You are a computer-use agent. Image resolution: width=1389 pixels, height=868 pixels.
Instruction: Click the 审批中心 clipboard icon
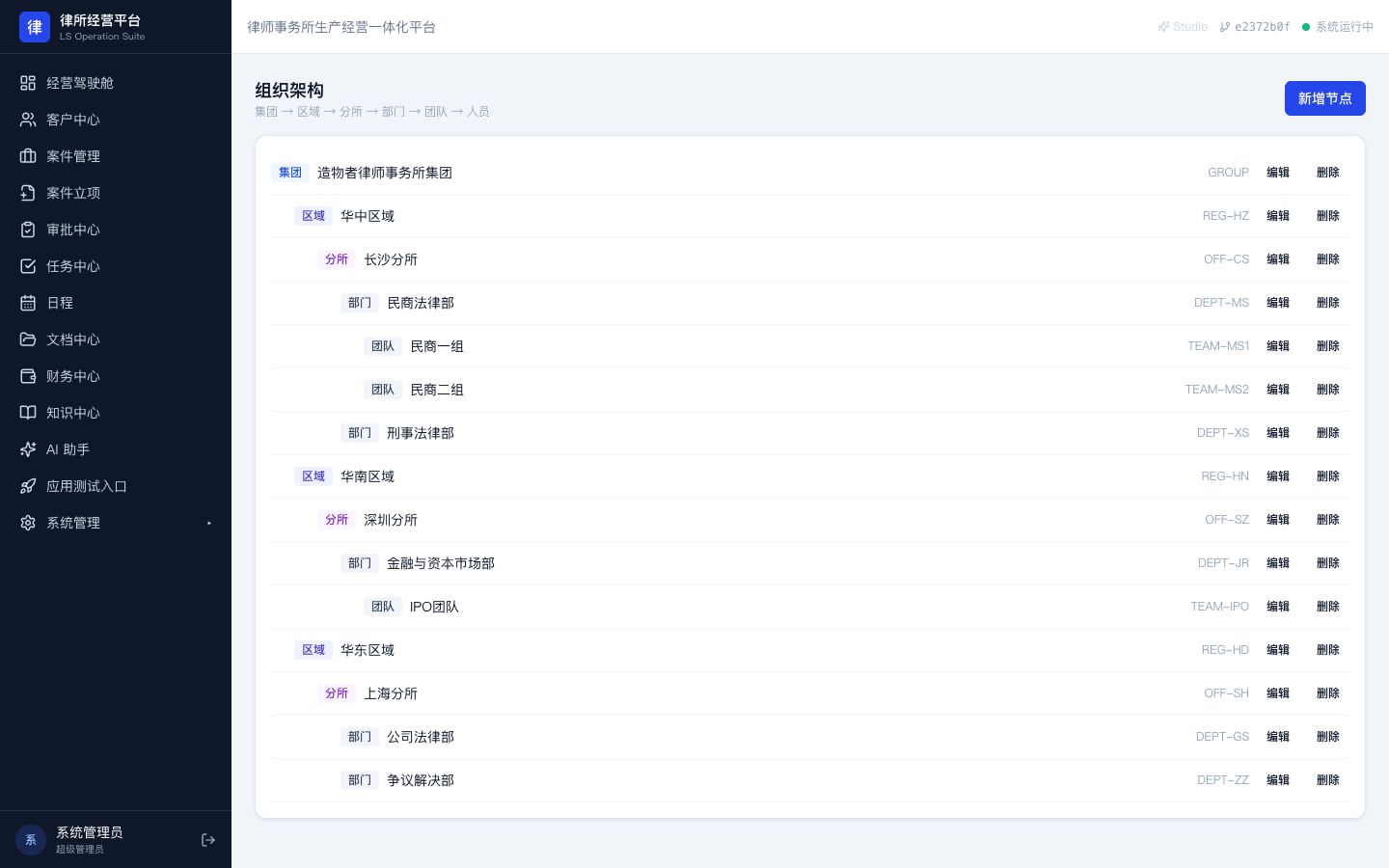click(x=28, y=230)
